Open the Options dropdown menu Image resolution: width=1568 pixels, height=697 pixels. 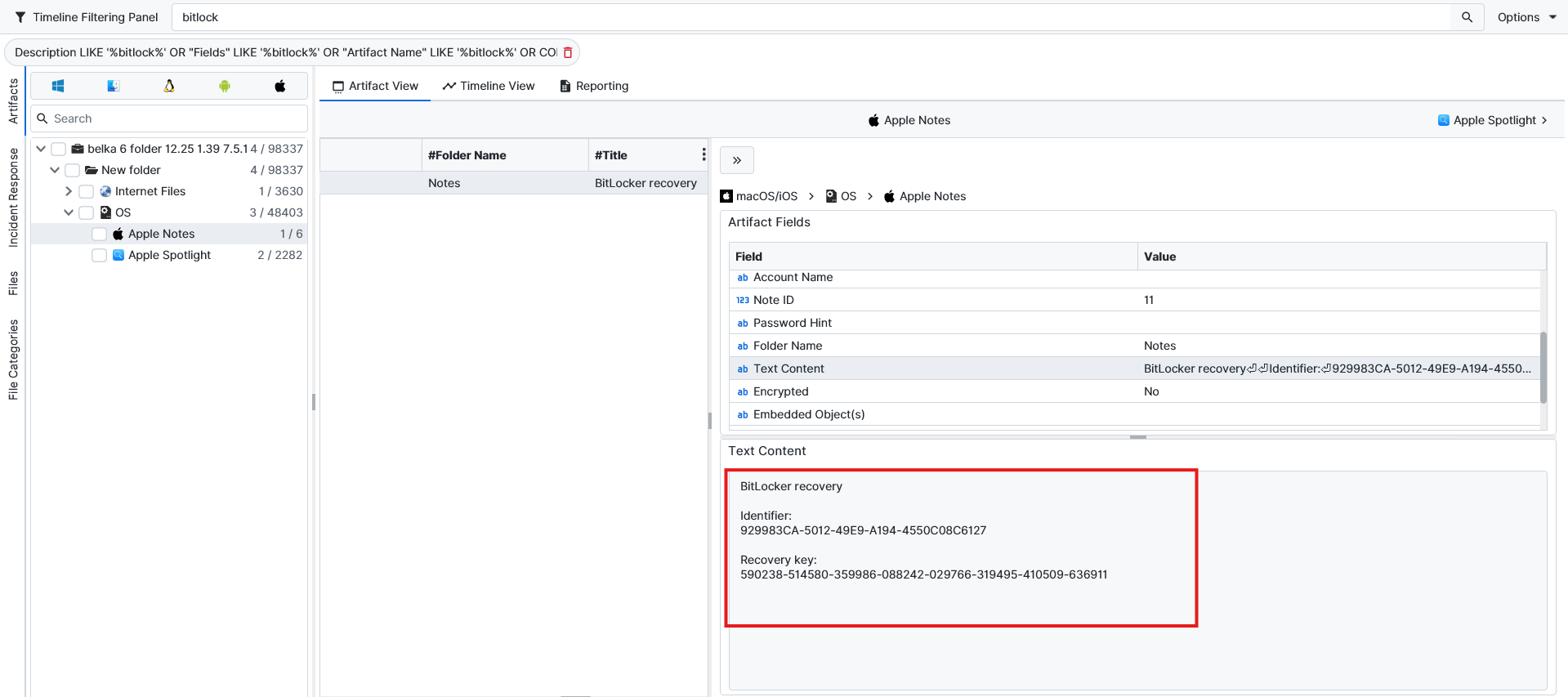1526,17
